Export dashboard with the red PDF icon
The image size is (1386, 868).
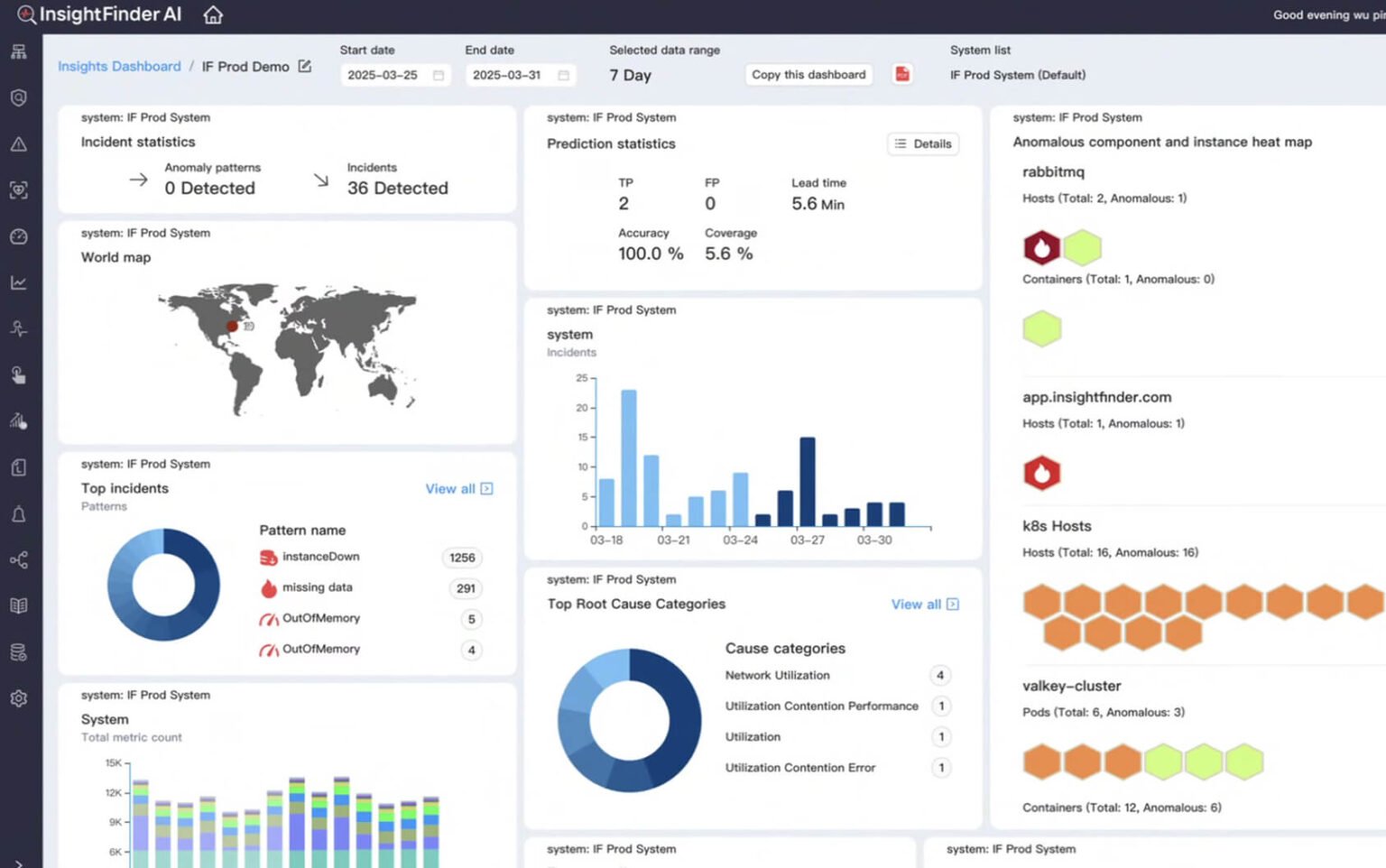pos(902,74)
